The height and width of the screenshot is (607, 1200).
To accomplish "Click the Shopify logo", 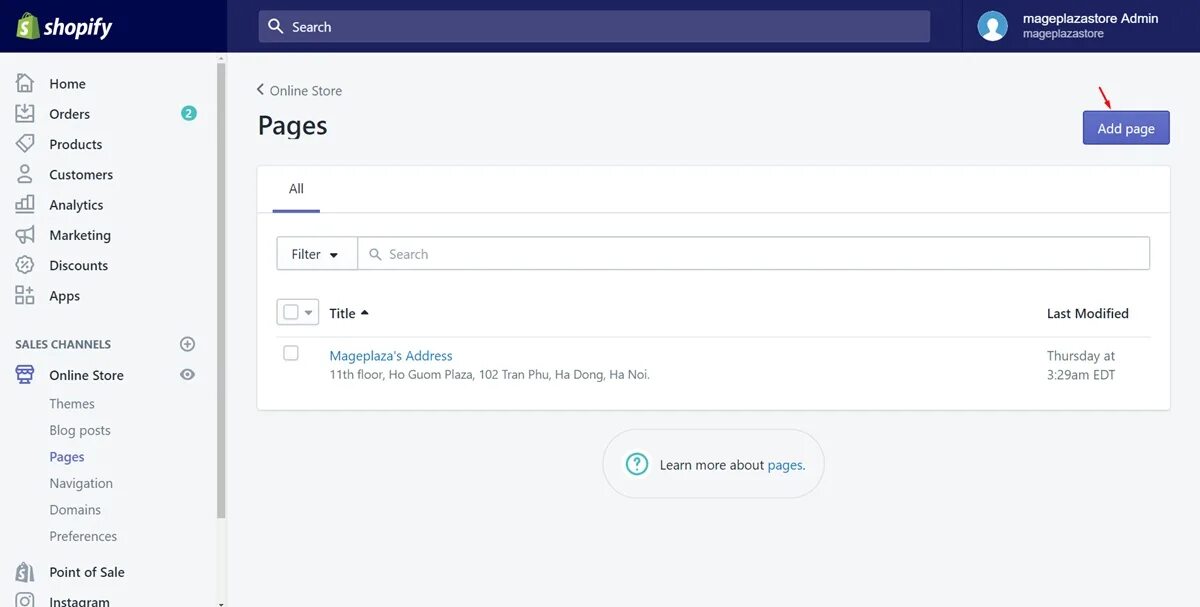I will pos(64,26).
